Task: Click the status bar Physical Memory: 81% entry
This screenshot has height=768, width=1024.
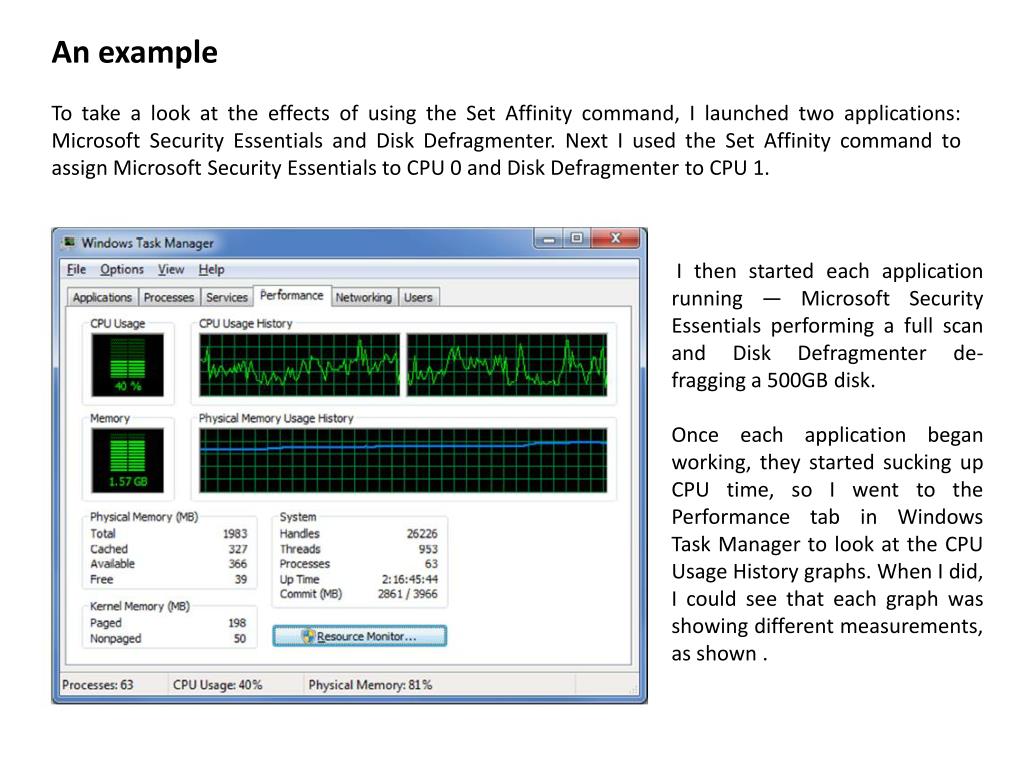Action: click(370, 684)
